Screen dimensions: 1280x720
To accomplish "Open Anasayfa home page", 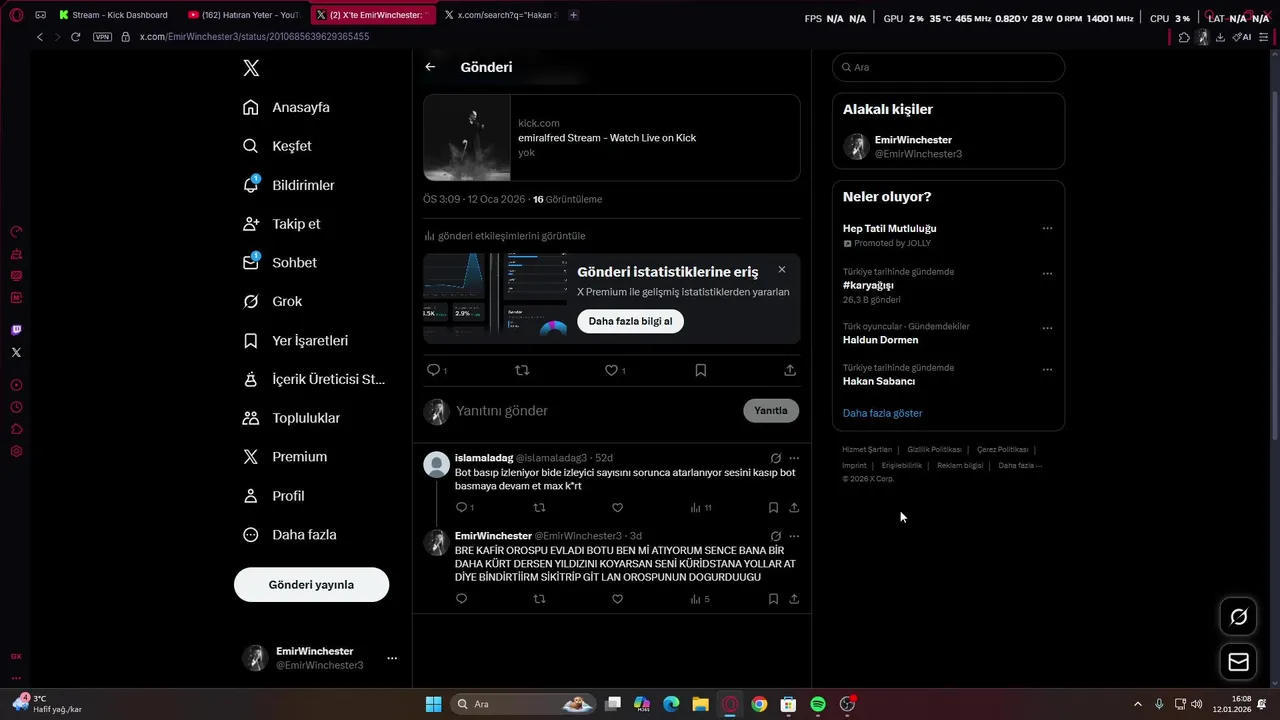I will tap(286, 107).
